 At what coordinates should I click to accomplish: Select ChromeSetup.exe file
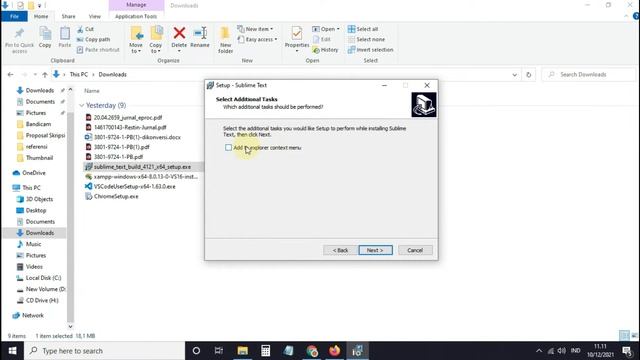[116, 196]
